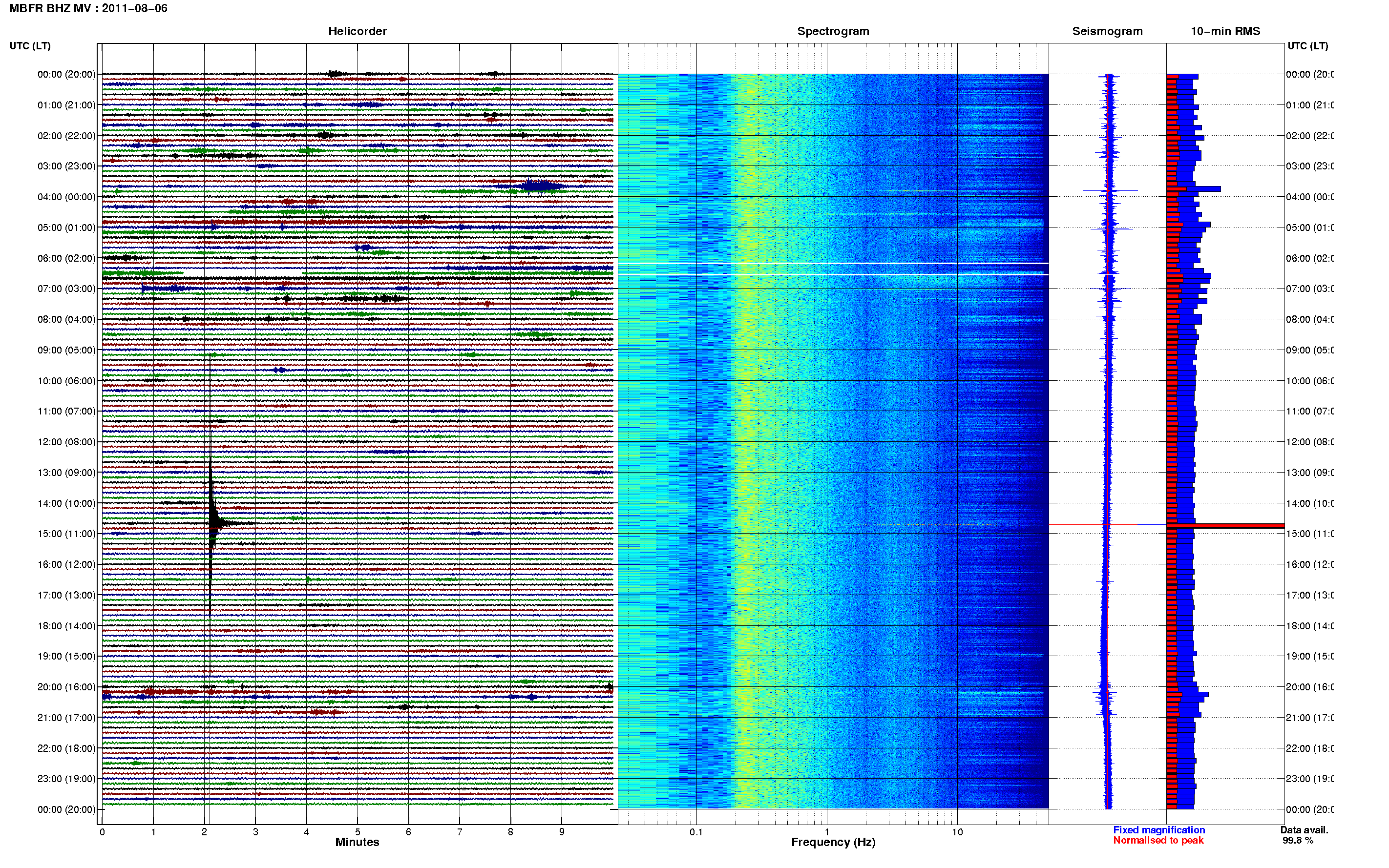This screenshot has width=1389, height=868.
Task: Click the '6' tick on the Minutes axis
Action: [x=408, y=832]
